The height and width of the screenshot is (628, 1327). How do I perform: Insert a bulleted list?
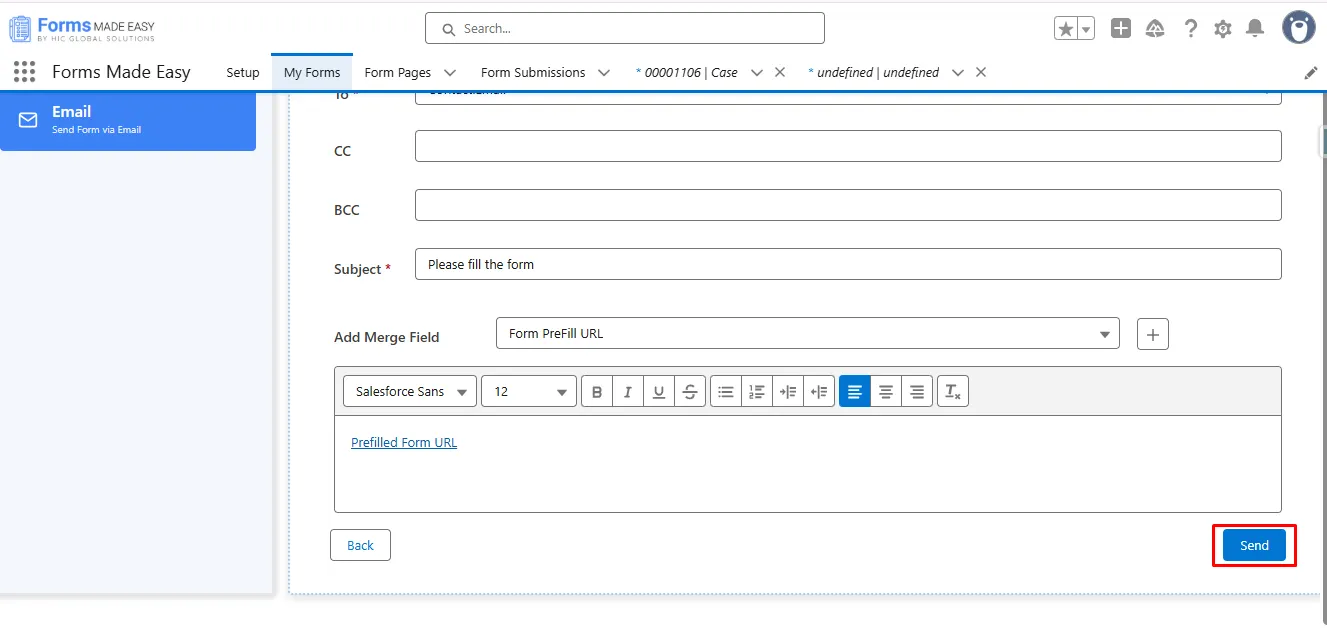(726, 392)
